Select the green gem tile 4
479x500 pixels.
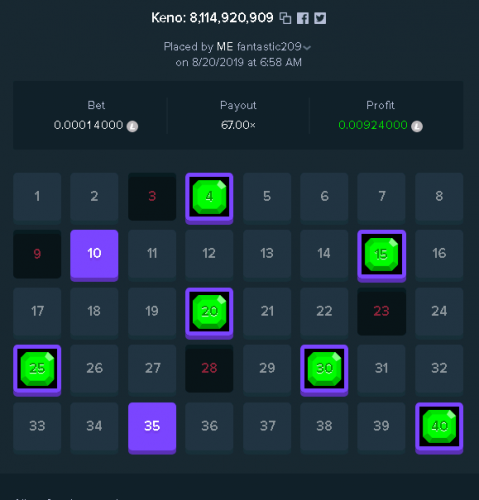pos(209,198)
